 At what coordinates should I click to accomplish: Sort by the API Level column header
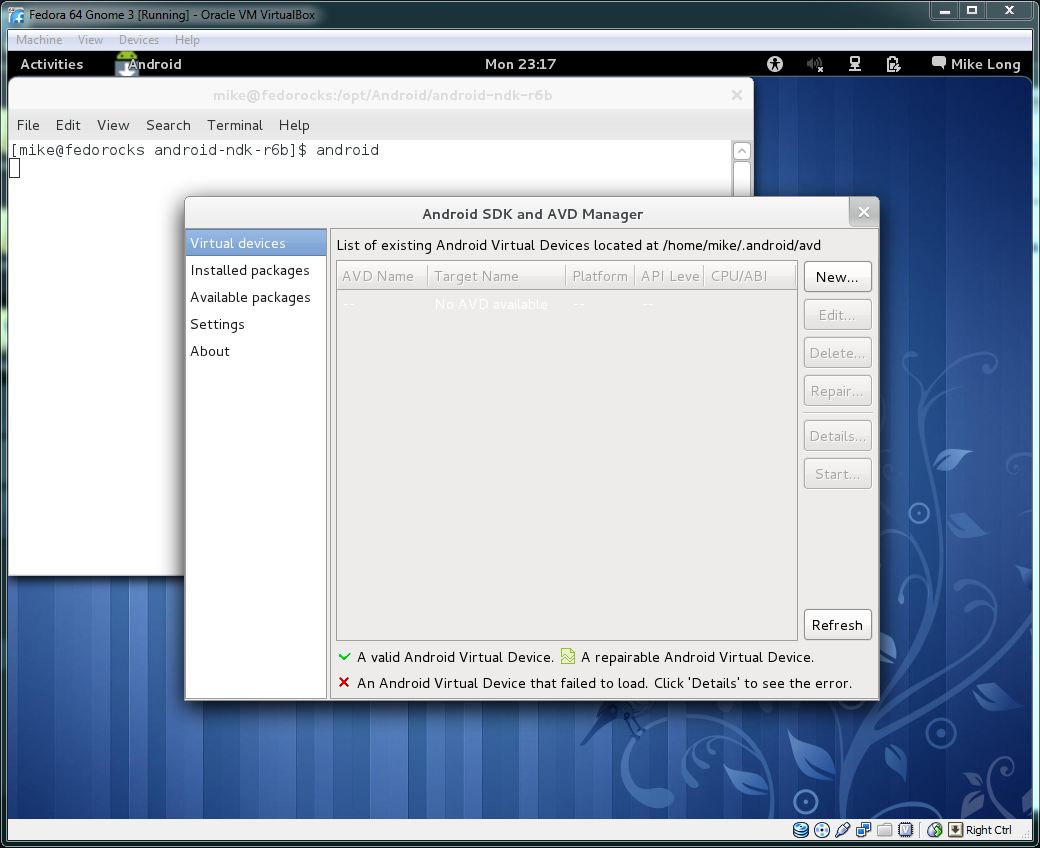669,276
